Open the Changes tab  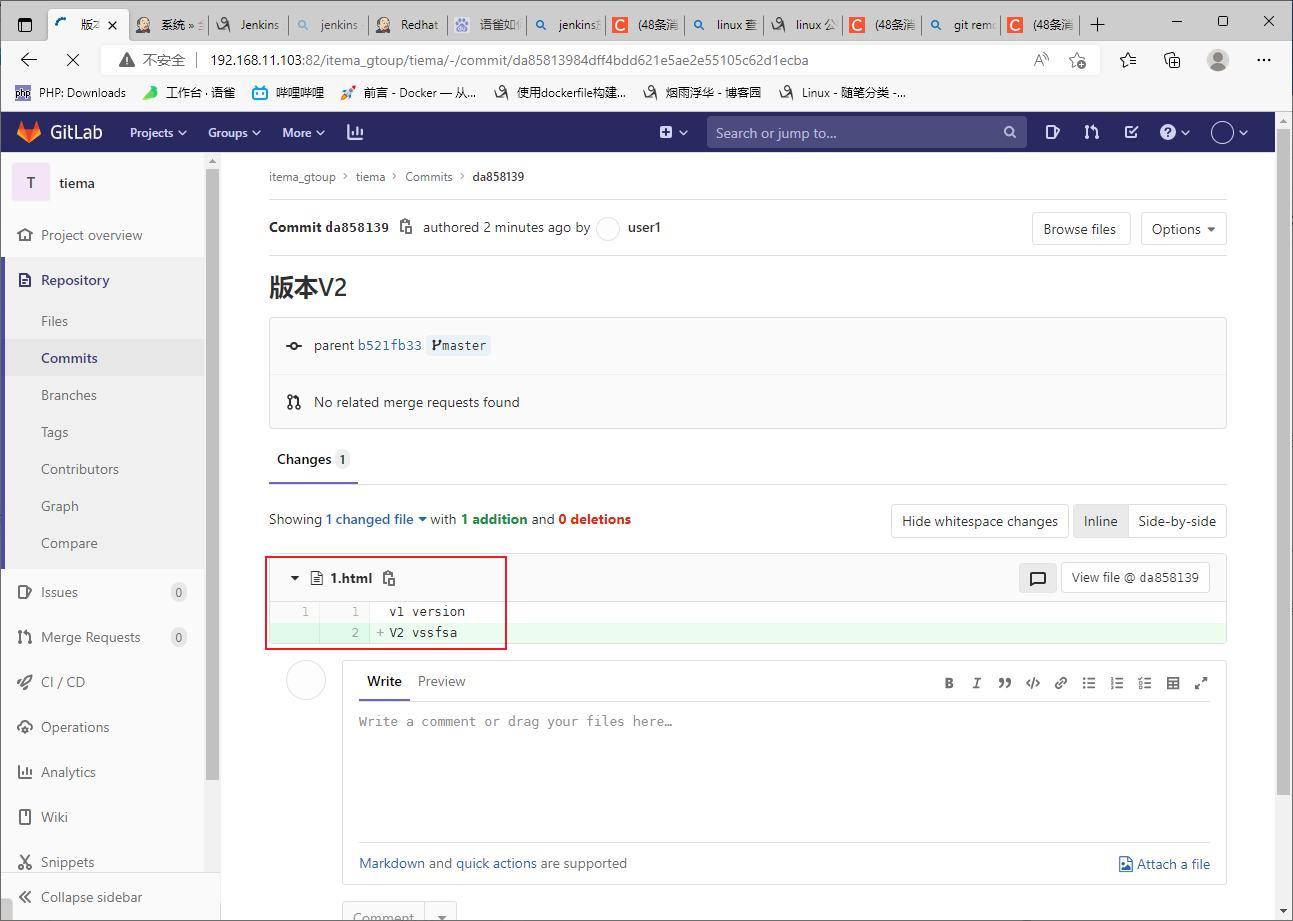tap(312, 460)
